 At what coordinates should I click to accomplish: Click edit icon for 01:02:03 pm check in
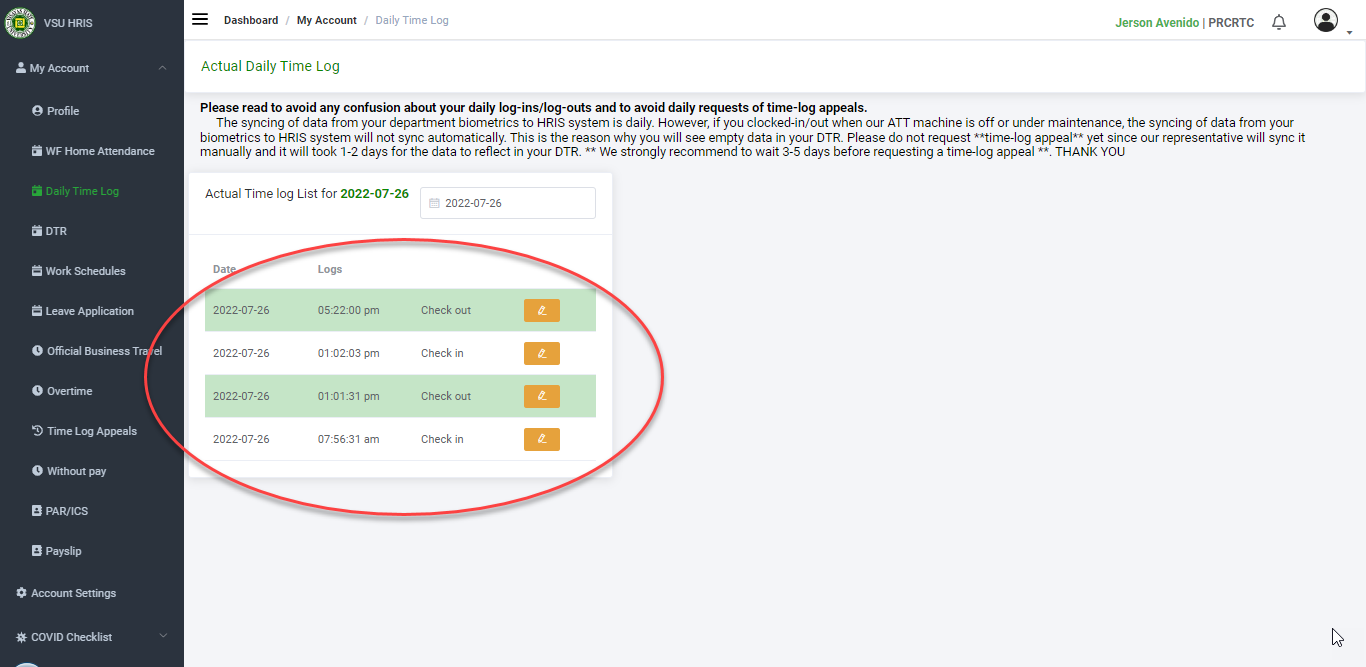pyautogui.click(x=541, y=353)
